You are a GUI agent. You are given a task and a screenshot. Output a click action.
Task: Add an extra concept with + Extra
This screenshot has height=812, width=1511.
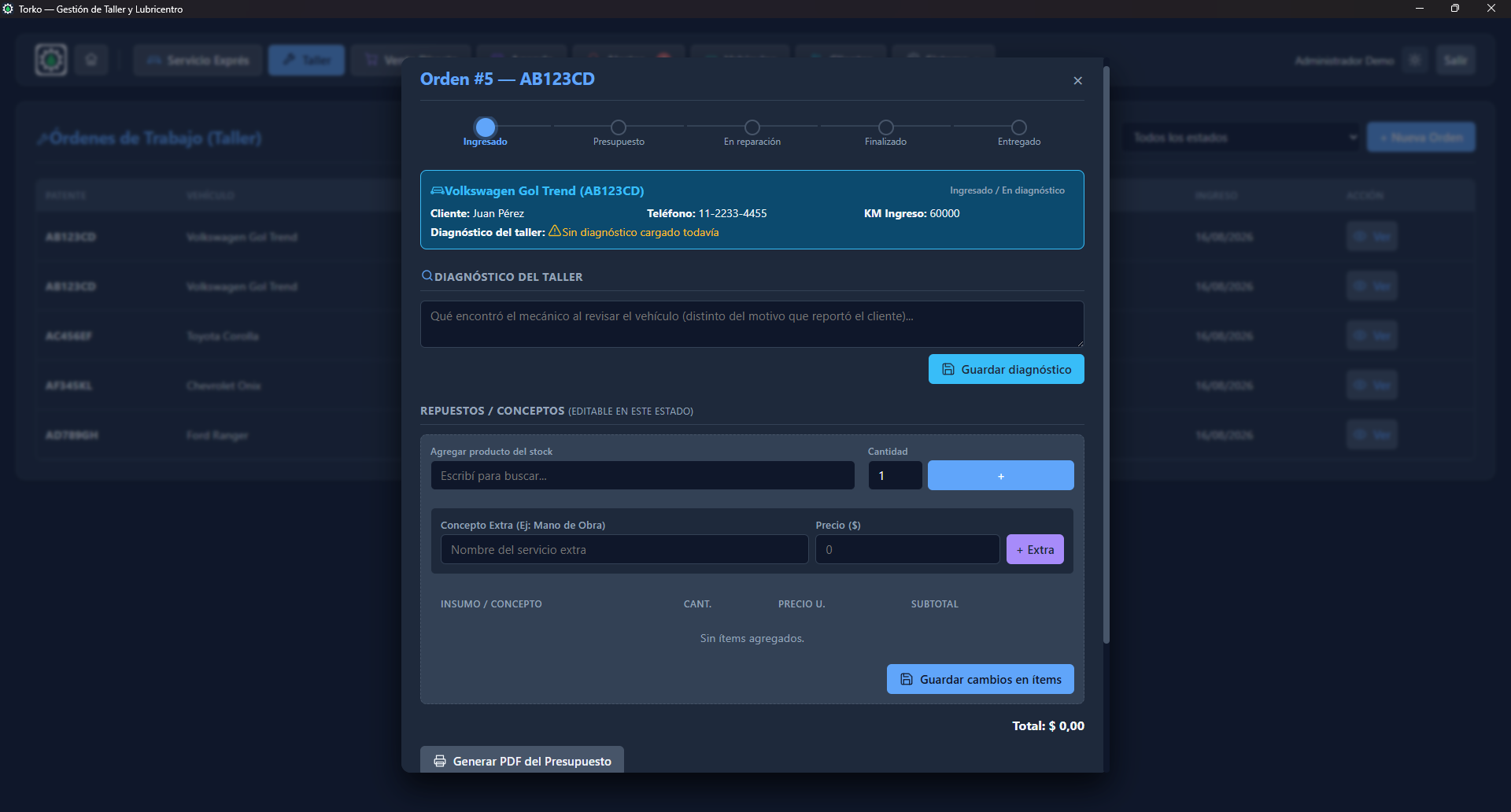(1035, 549)
